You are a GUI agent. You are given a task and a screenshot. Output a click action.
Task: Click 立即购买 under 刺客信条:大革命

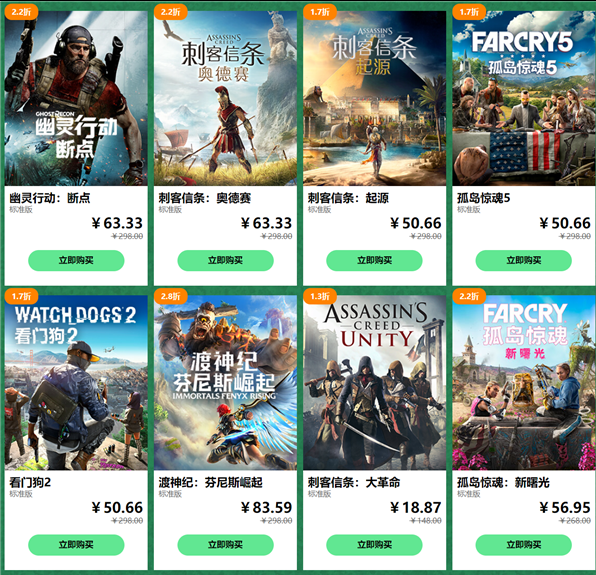[374, 545]
